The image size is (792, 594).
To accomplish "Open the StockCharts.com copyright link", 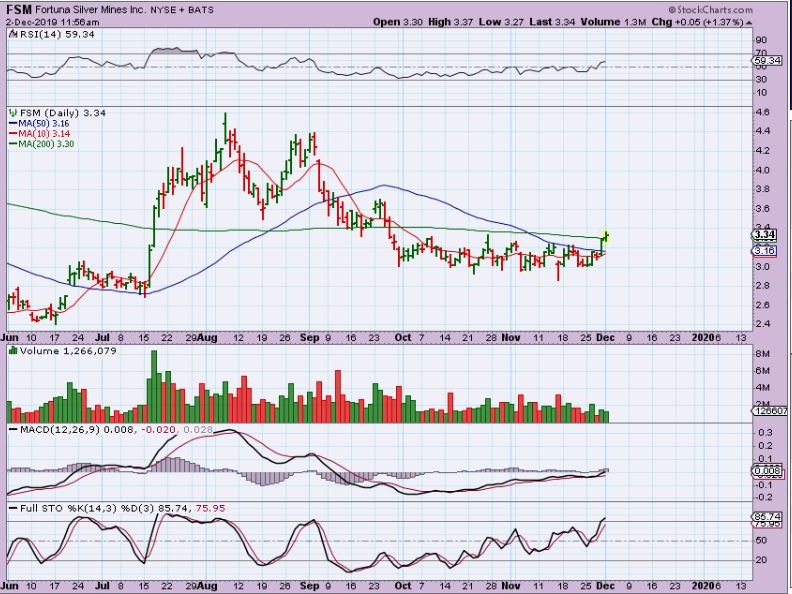I will coord(710,10).
